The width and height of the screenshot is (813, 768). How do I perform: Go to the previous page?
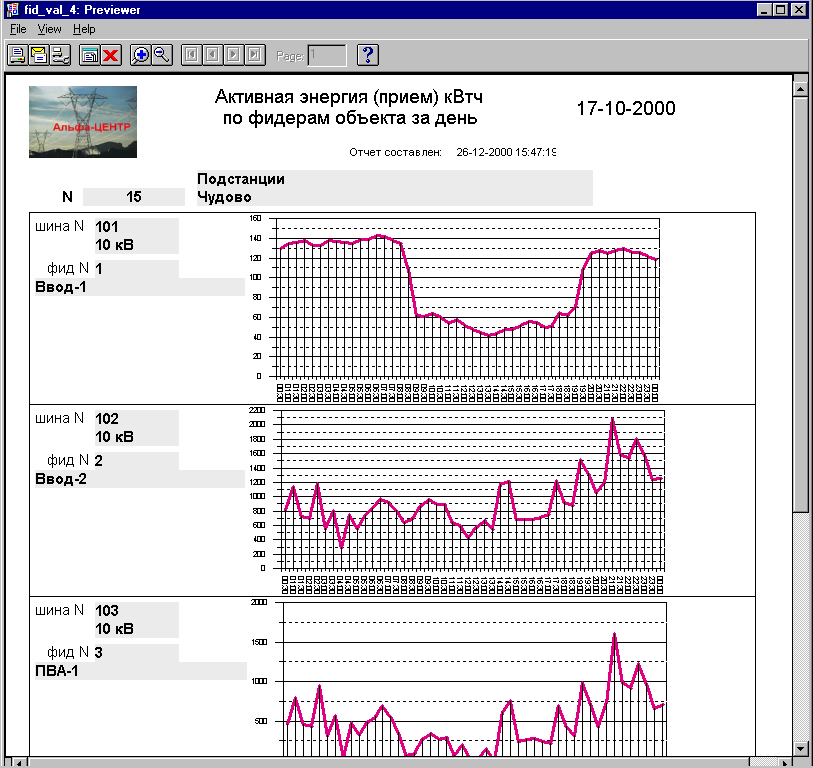(213, 55)
